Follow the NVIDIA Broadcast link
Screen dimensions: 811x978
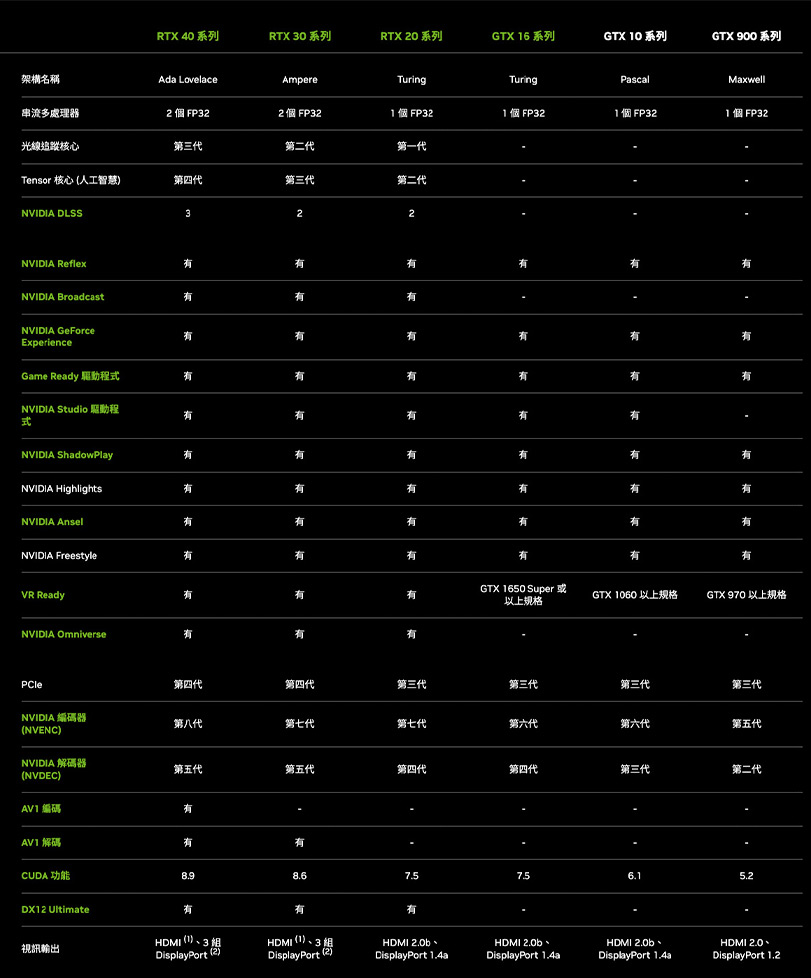[62, 297]
